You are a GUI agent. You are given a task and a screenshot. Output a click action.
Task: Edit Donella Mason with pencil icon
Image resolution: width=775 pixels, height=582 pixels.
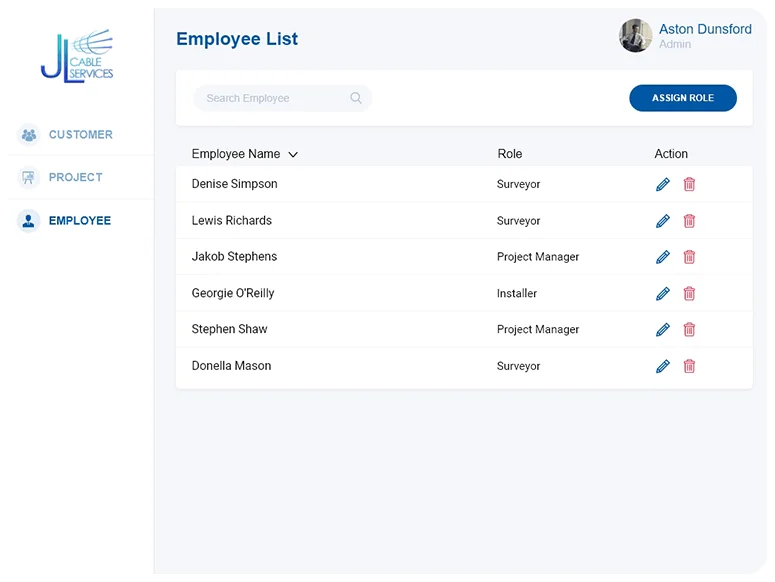pyautogui.click(x=662, y=366)
